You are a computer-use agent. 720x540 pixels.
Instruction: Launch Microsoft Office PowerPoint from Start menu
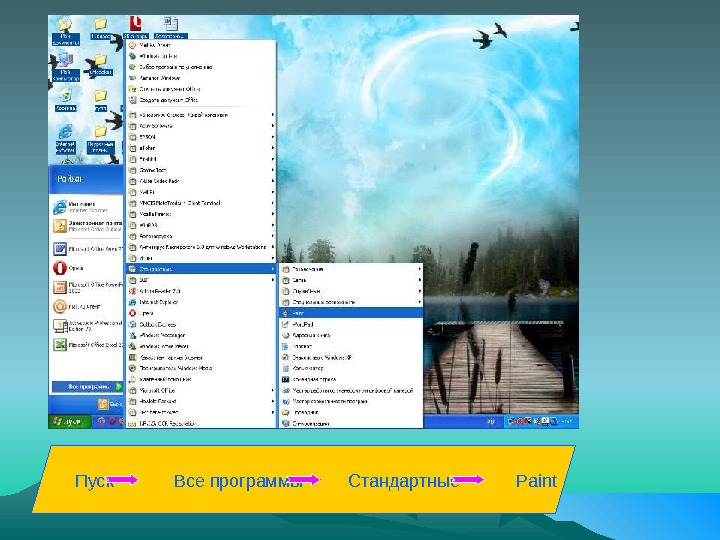[87, 287]
